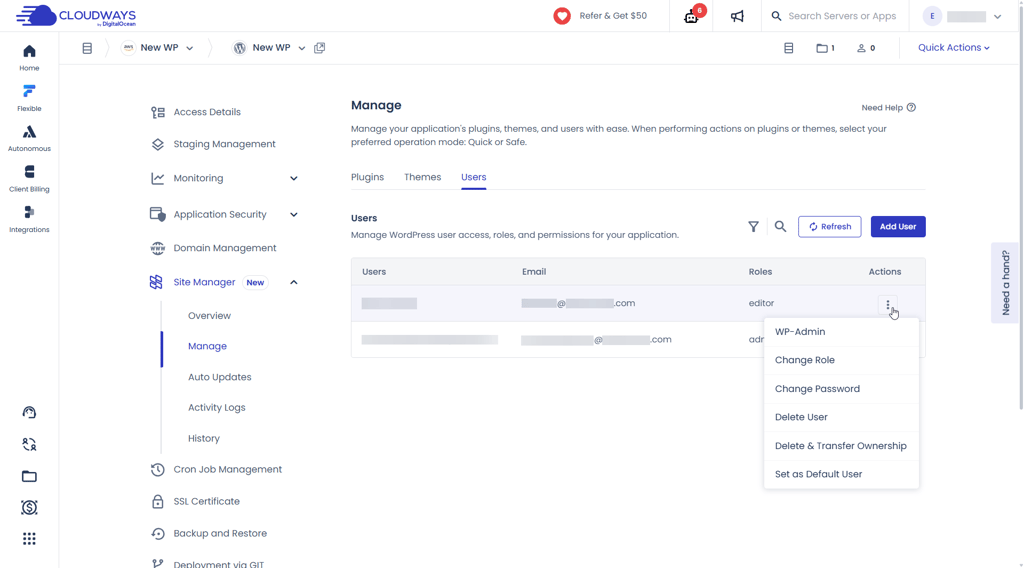Click the dollar billing icon in the left rail
The width and height of the screenshot is (1024, 568).
click(29, 507)
